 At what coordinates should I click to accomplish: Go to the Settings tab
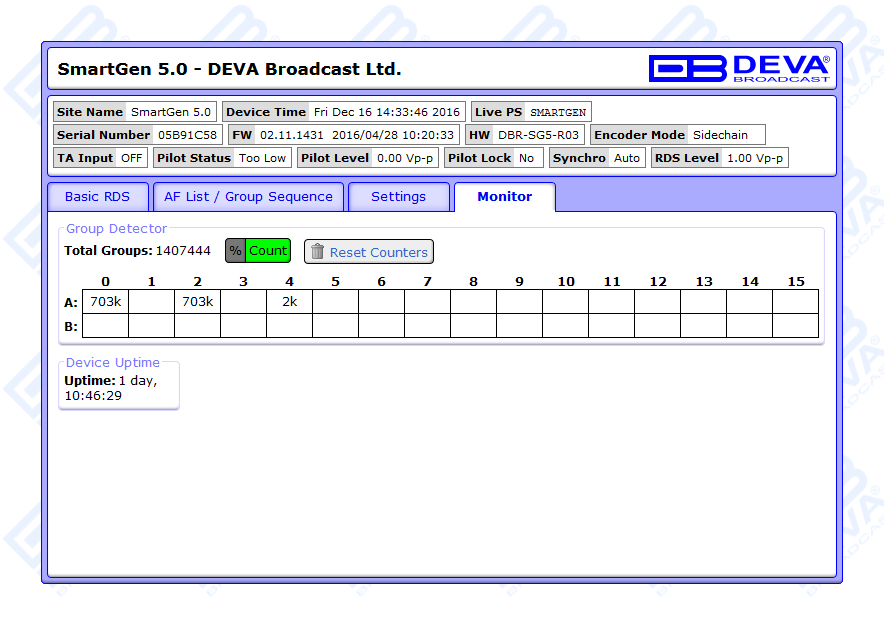(398, 197)
